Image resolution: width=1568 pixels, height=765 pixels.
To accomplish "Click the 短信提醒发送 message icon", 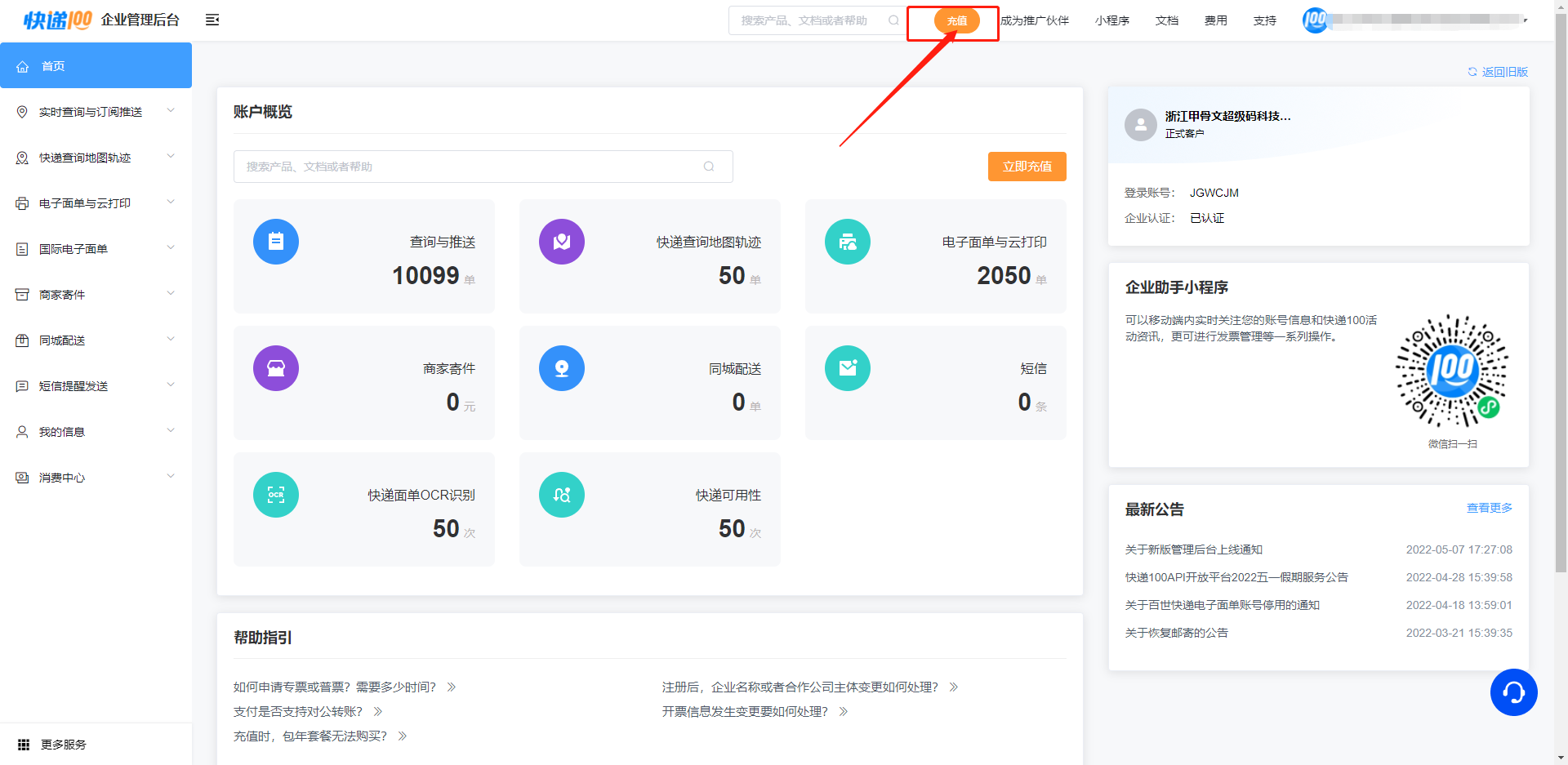I will [x=22, y=386].
